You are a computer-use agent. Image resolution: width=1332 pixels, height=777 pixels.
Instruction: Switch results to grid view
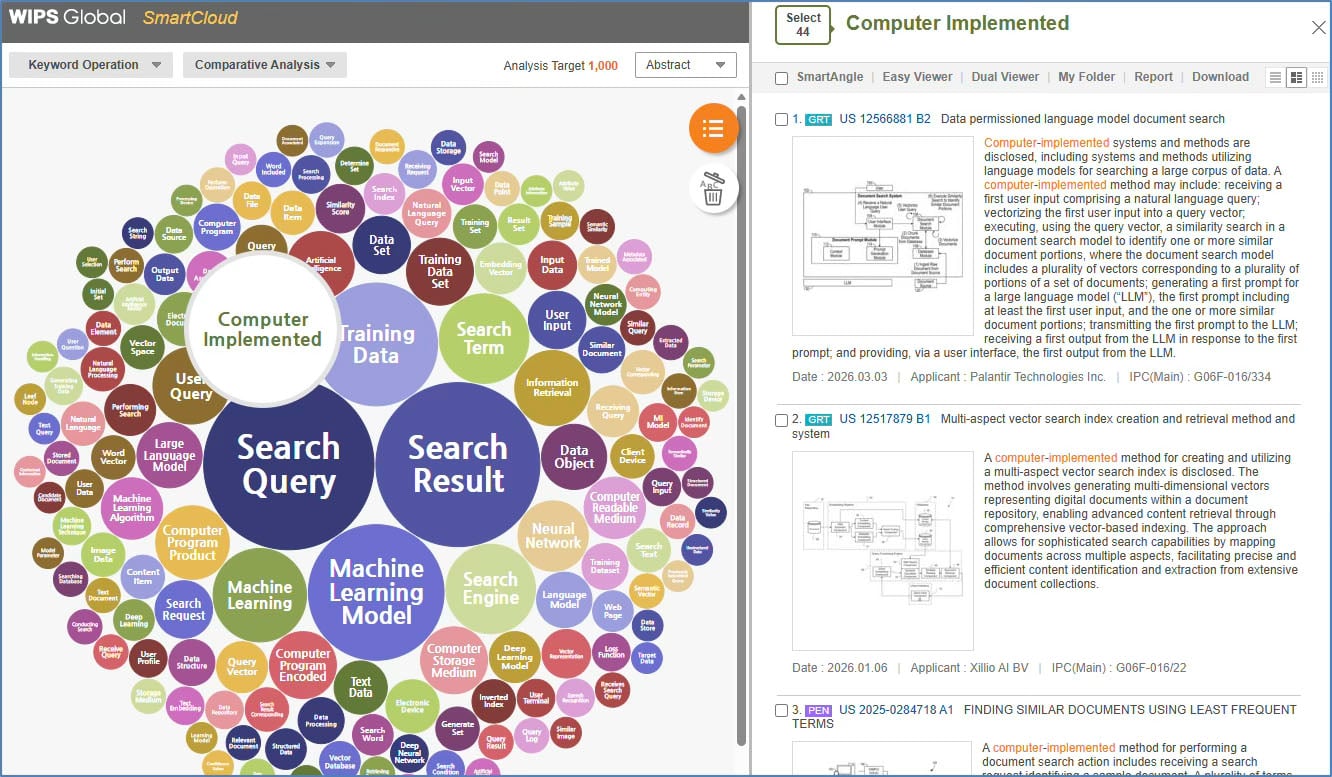pyautogui.click(x=1318, y=77)
